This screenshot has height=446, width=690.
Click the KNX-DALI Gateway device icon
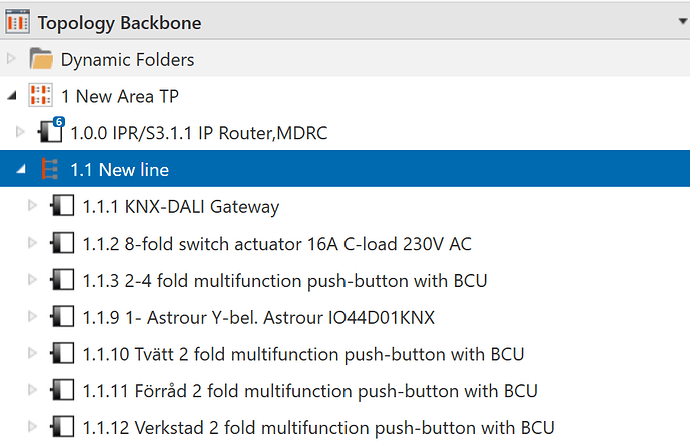click(63, 207)
